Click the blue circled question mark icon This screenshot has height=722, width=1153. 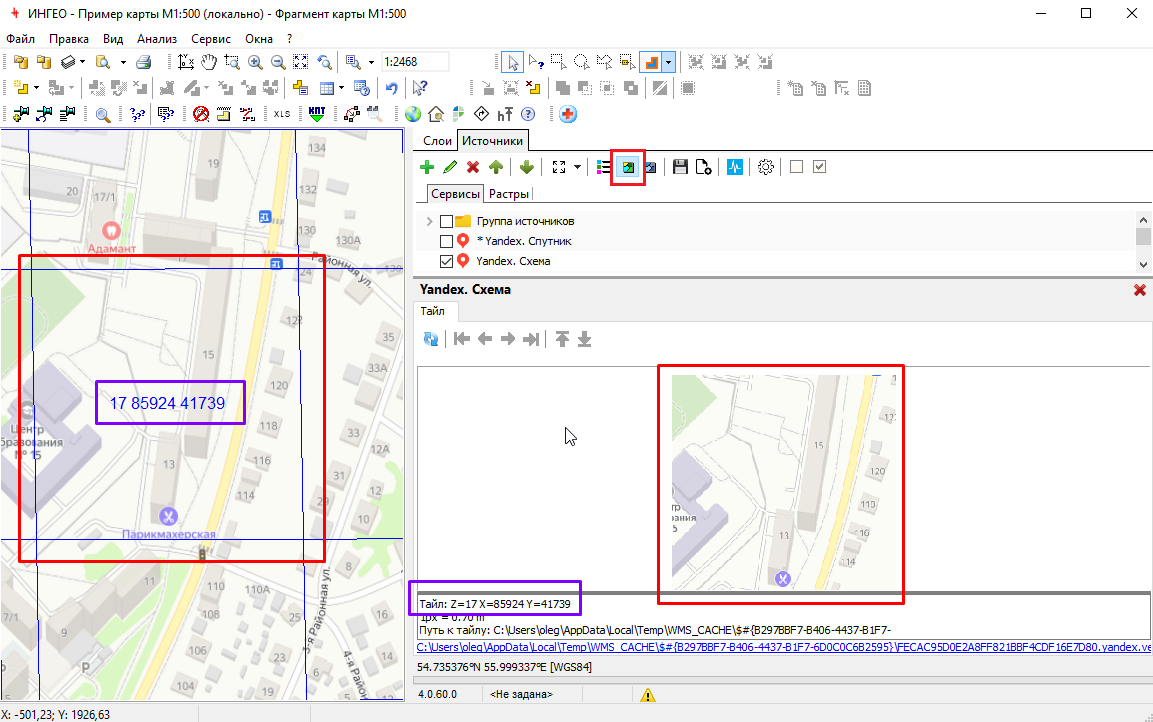(x=528, y=114)
